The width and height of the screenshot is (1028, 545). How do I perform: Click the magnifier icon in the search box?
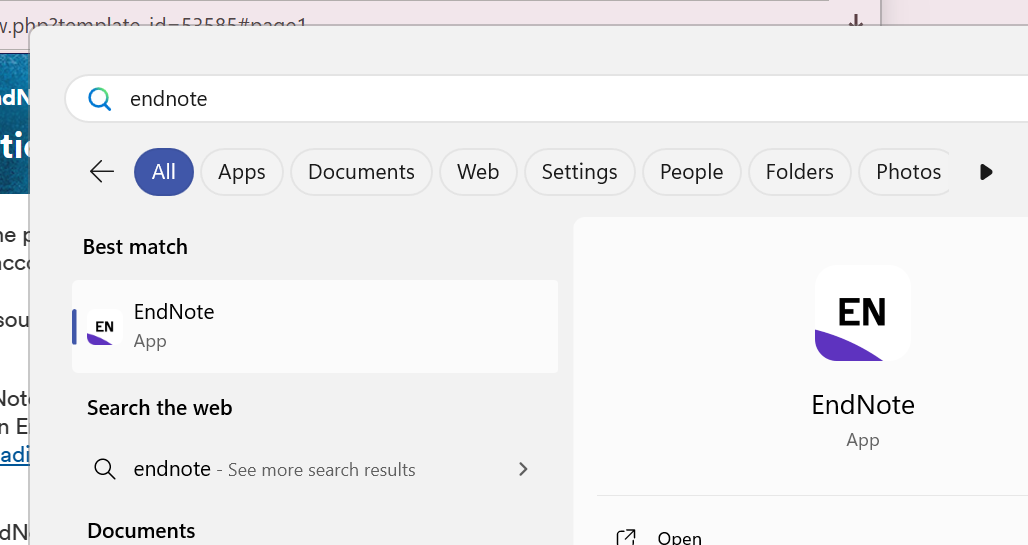pos(99,99)
